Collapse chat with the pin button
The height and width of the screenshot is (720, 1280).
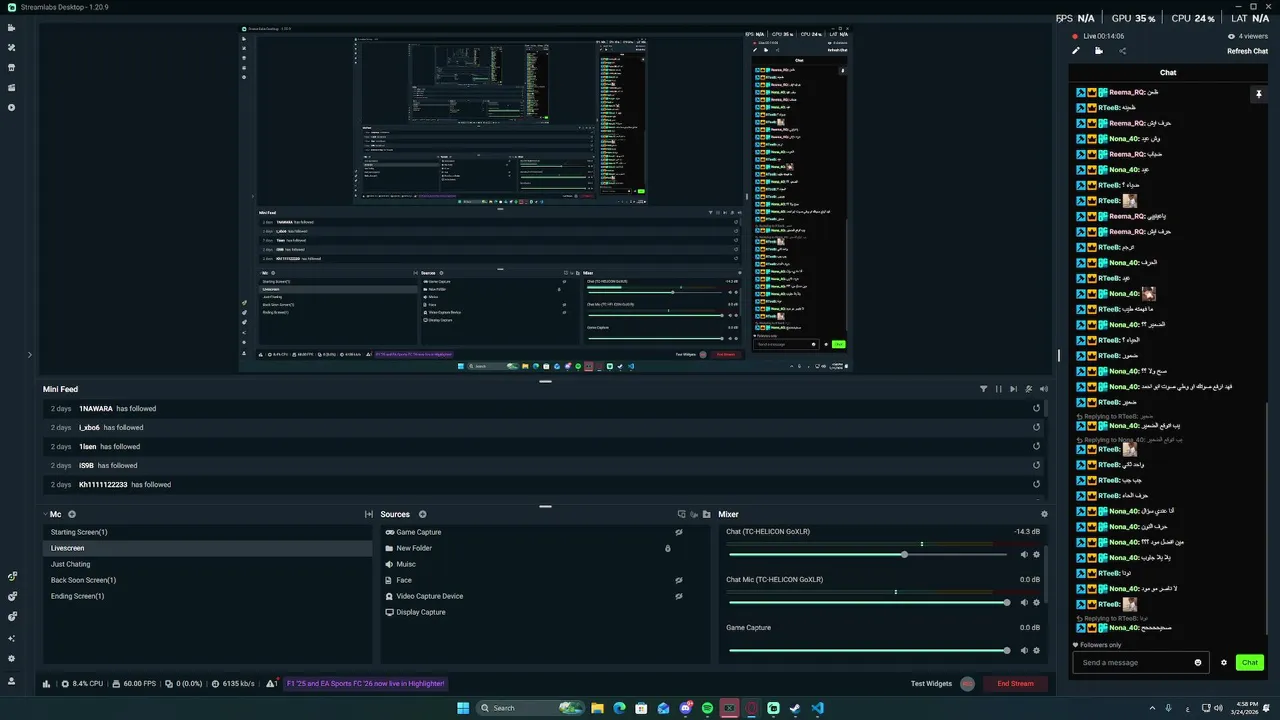[x=1258, y=94]
